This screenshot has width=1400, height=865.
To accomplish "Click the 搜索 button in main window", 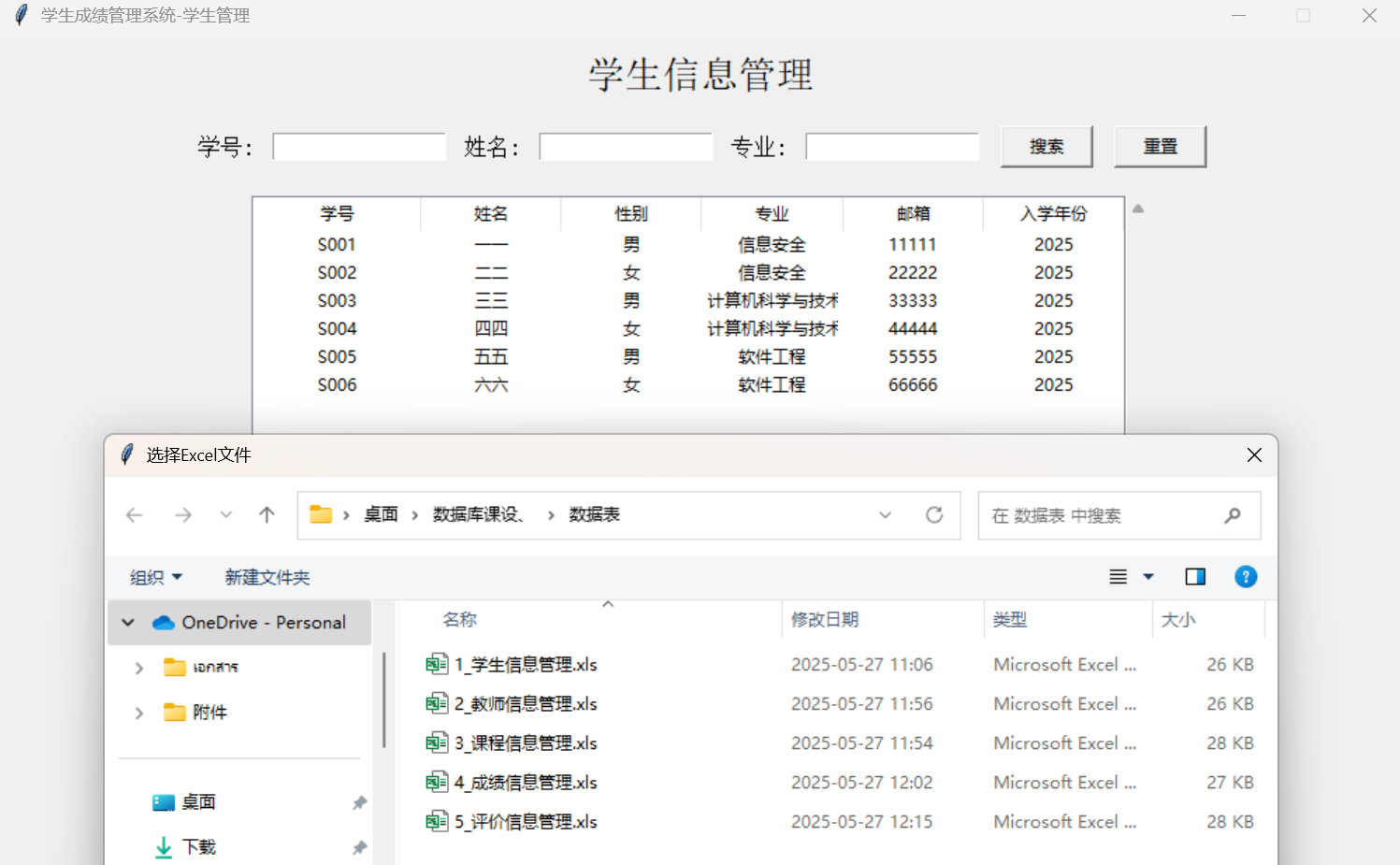I will click(1046, 147).
